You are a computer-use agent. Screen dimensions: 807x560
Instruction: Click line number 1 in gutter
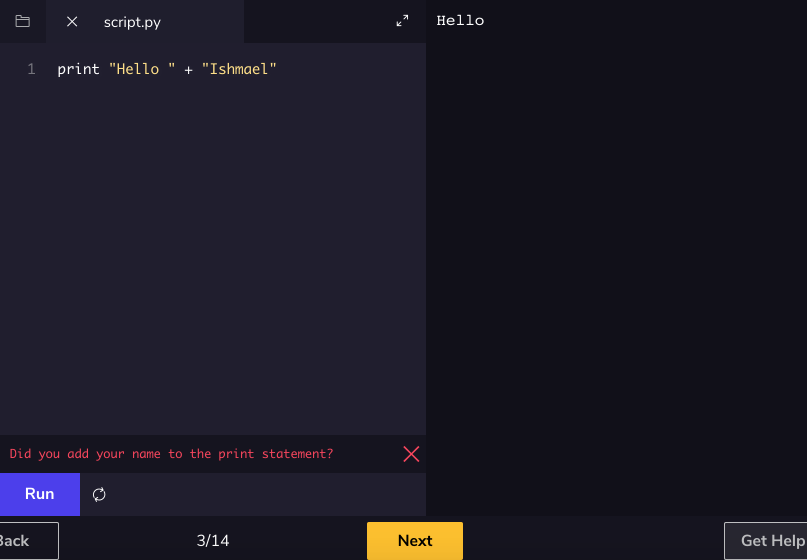tap(31, 69)
